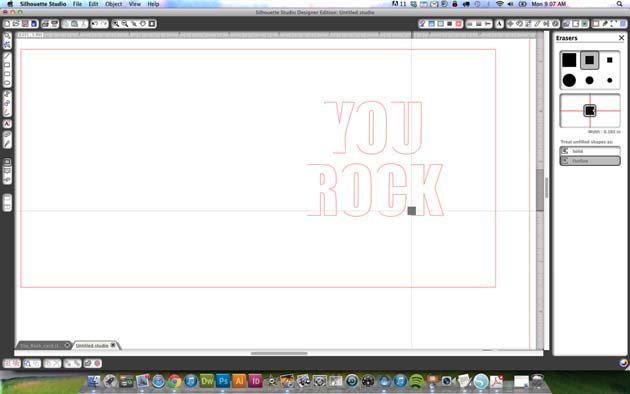Select the Eraser tool in left toolbar
Screen dimensions: 630x394
[x=7, y=135]
